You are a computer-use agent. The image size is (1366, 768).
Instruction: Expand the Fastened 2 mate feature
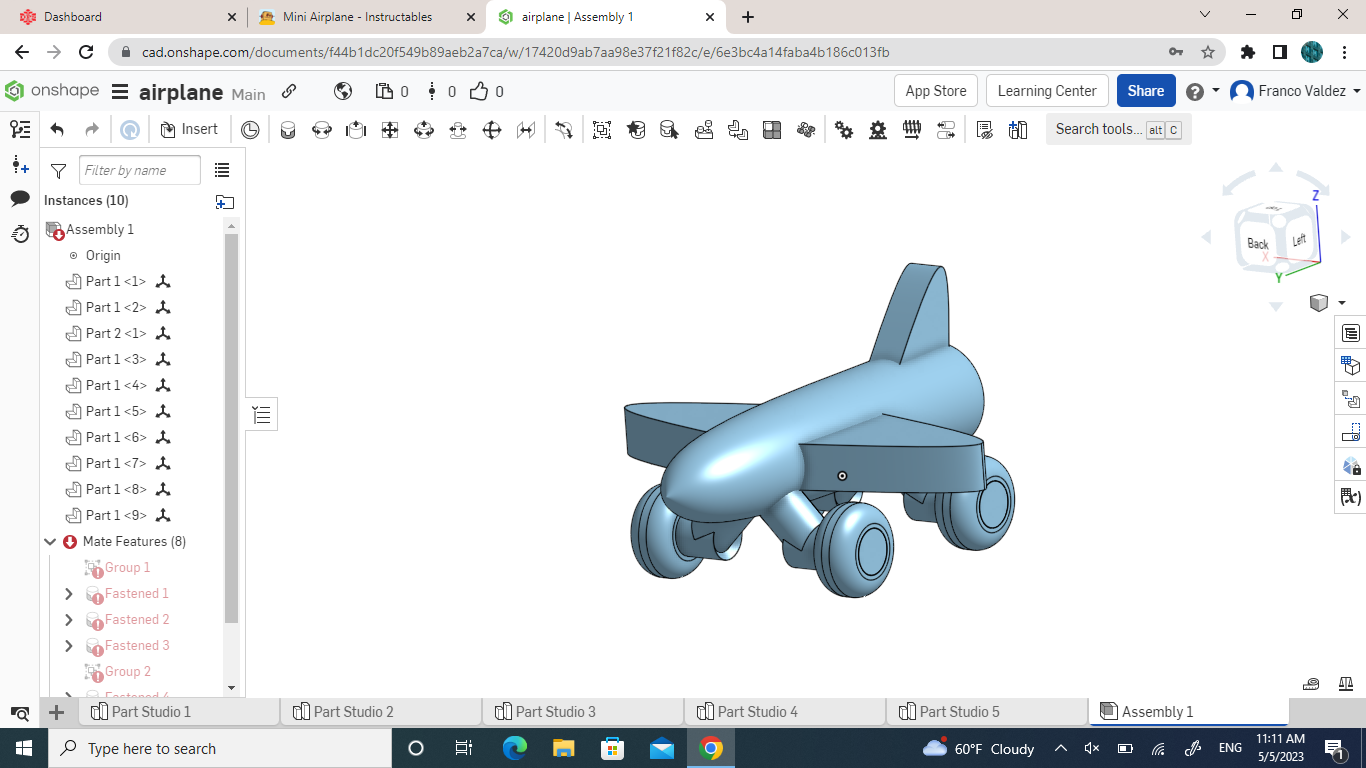coord(68,619)
